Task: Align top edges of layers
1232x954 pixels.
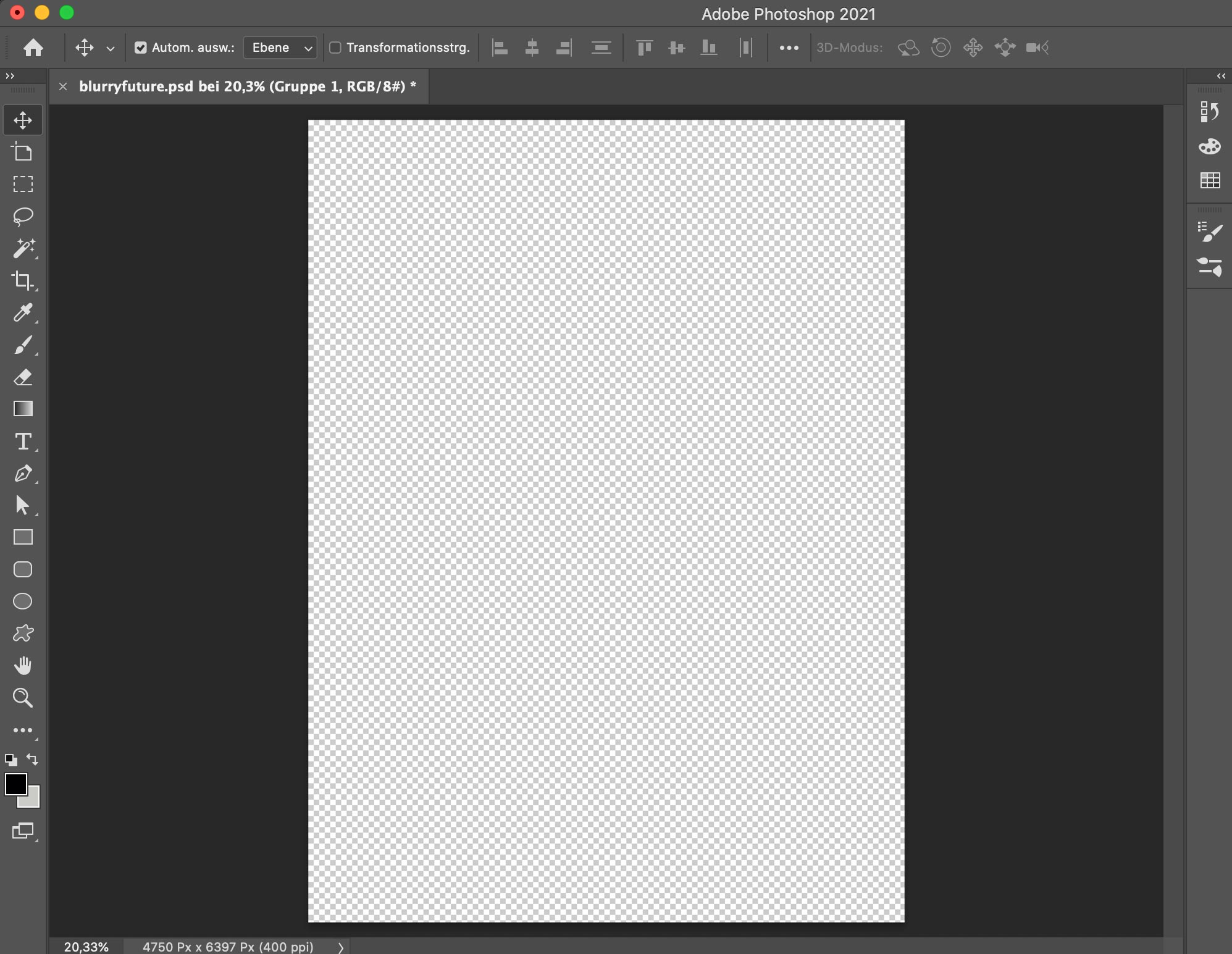Action: [x=644, y=48]
